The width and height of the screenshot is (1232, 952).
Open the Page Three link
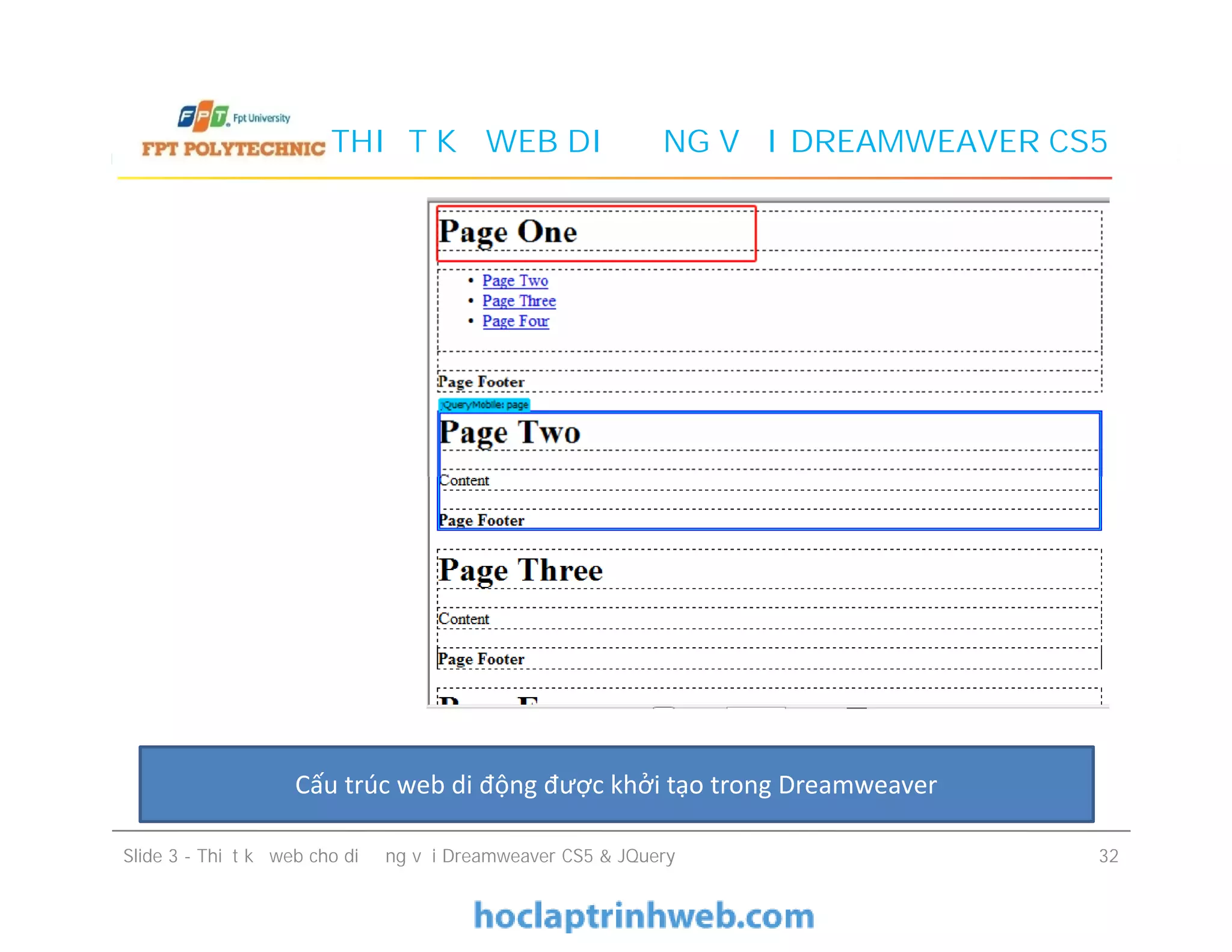[519, 301]
